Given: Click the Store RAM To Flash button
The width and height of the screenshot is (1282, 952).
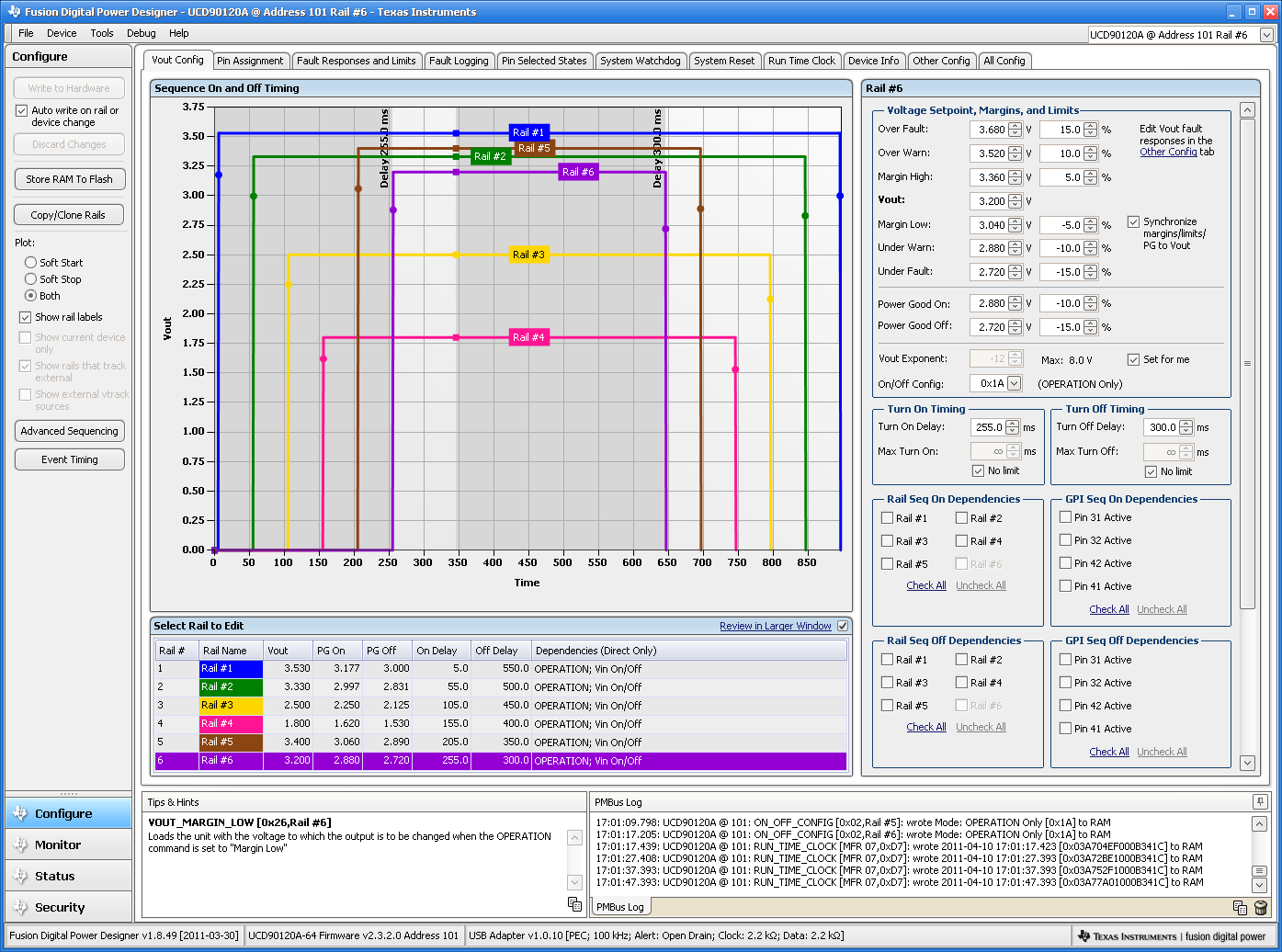Looking at the screenshot, I should [69, 179].
